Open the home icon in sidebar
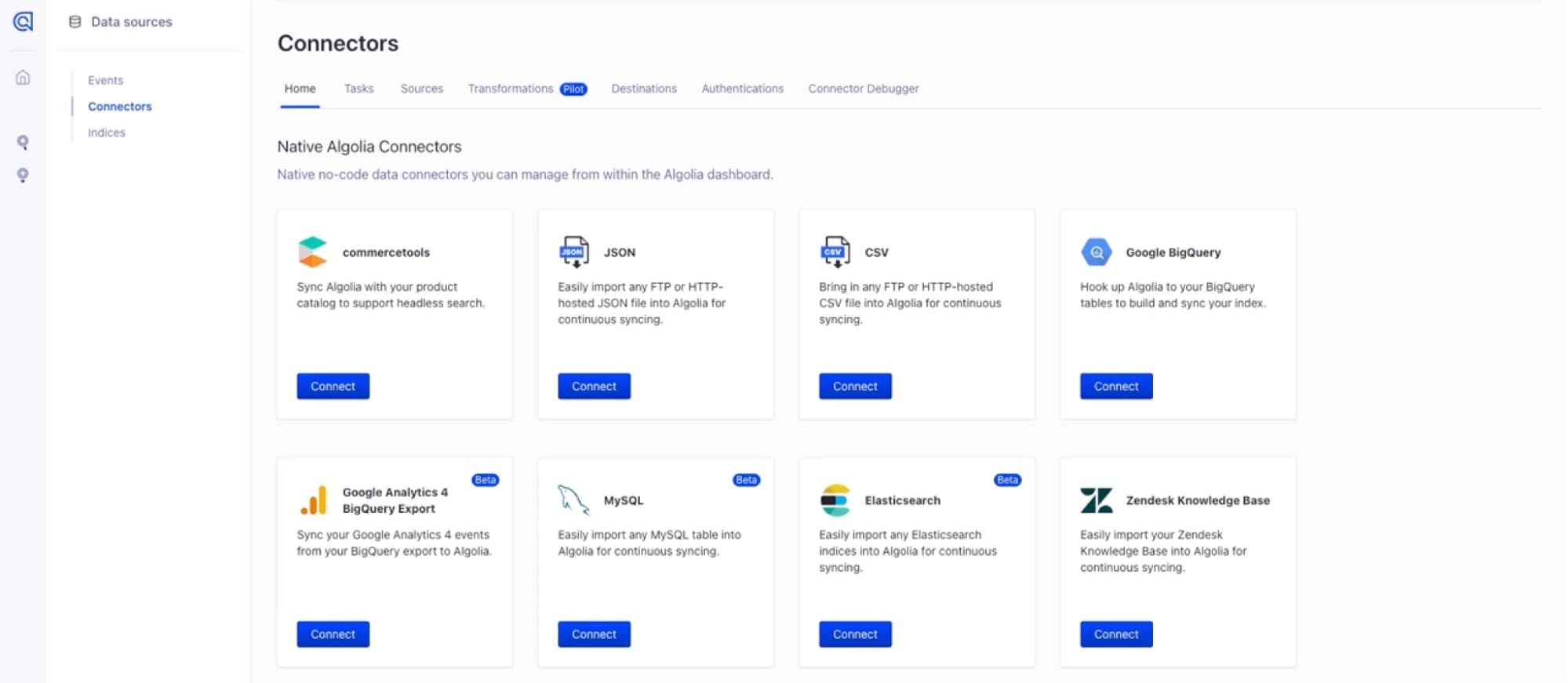The height and width of the screenshot is (683, 1568). pos(24,78)
